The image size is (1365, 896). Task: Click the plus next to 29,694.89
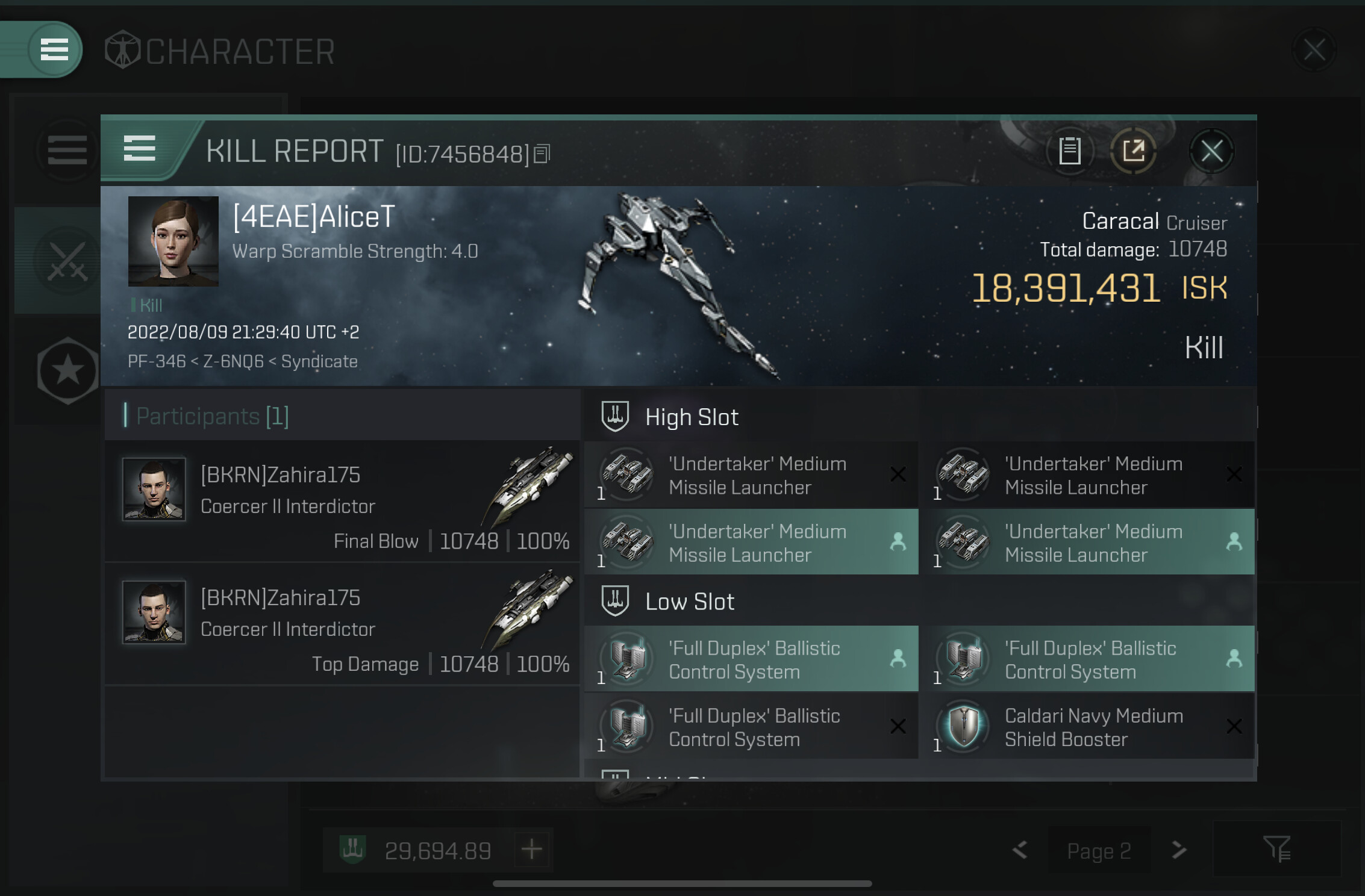pyautogui.click(x=531, y=850)
